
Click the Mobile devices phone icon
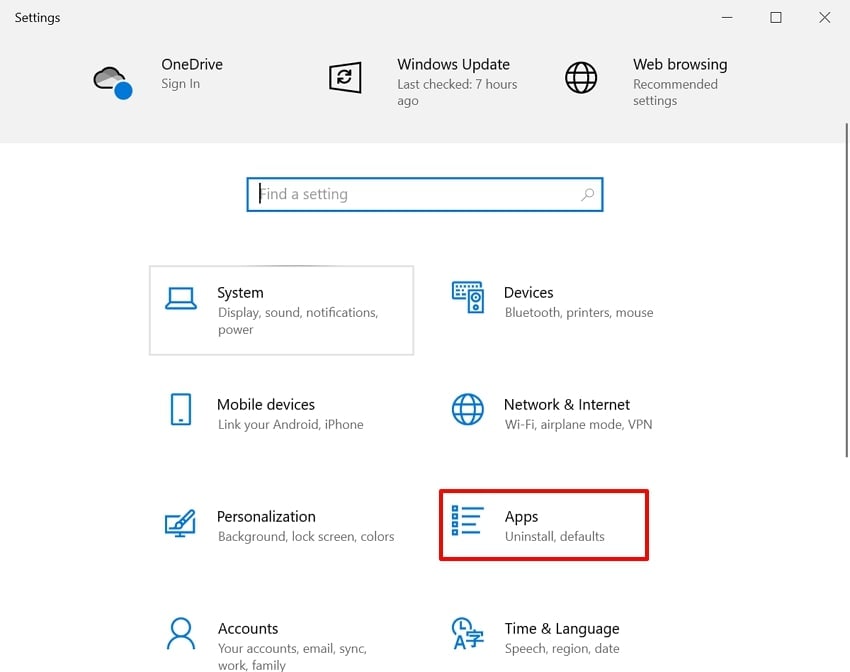pyautogui.click(x=181, y=411)
